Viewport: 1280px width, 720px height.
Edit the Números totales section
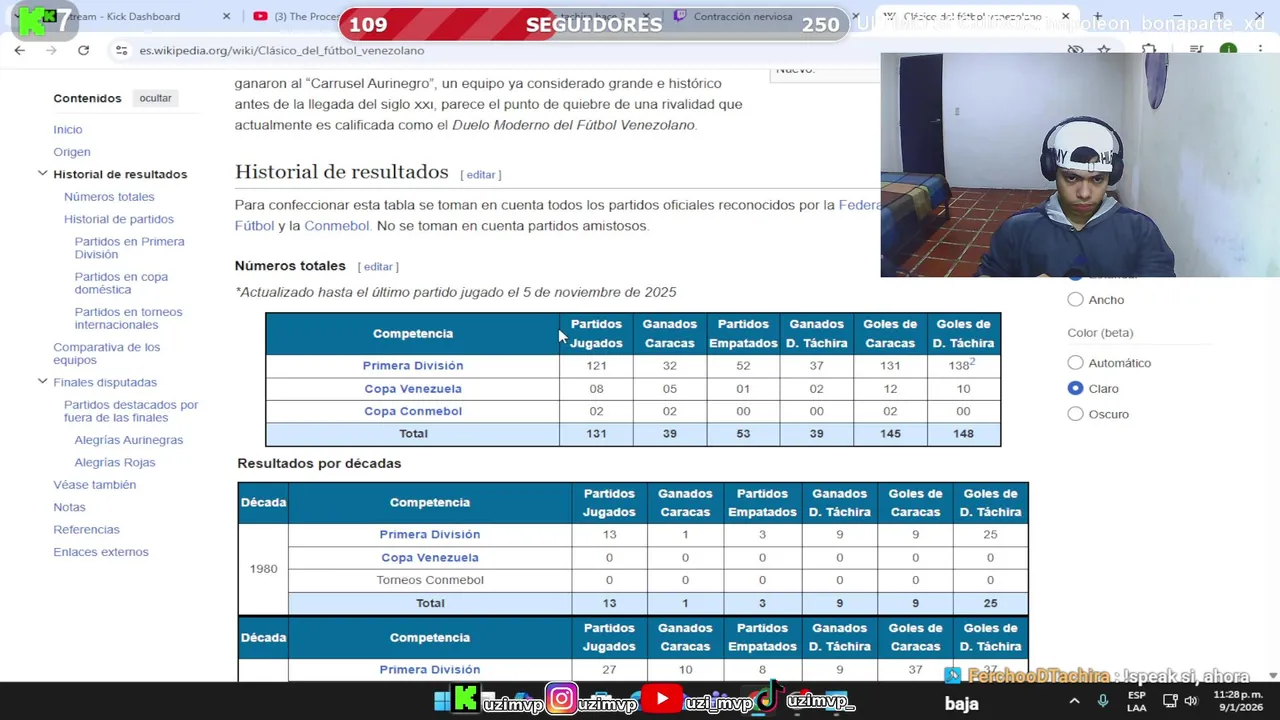[378, 267]
